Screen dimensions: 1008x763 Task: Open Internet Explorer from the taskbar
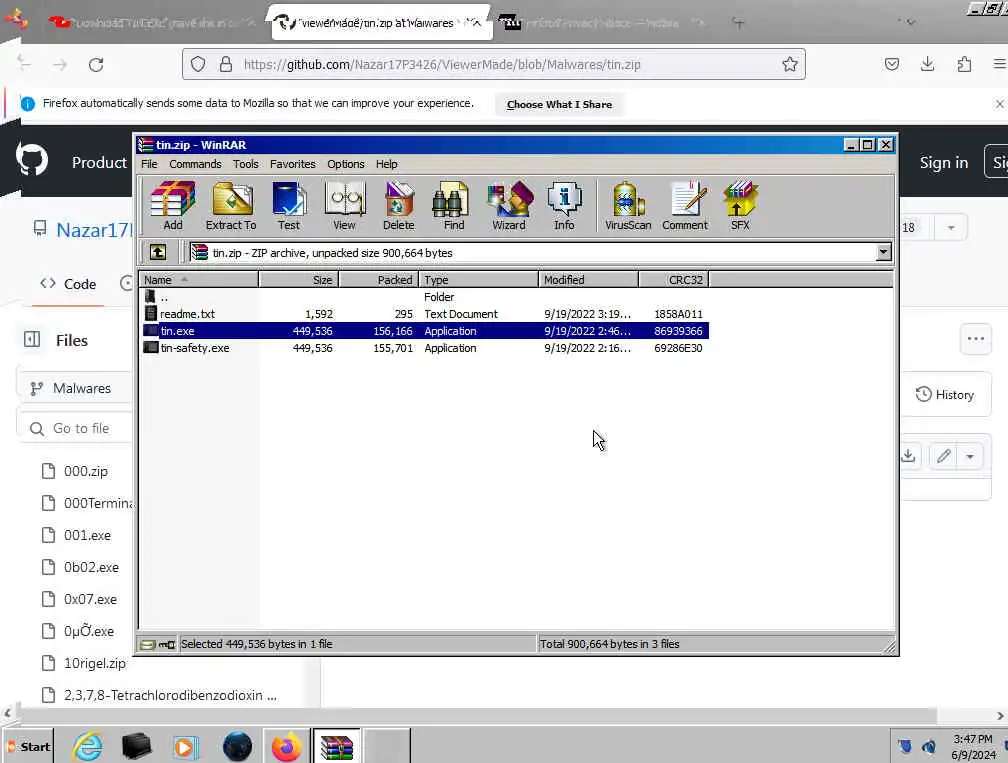(x=87, y=747)
